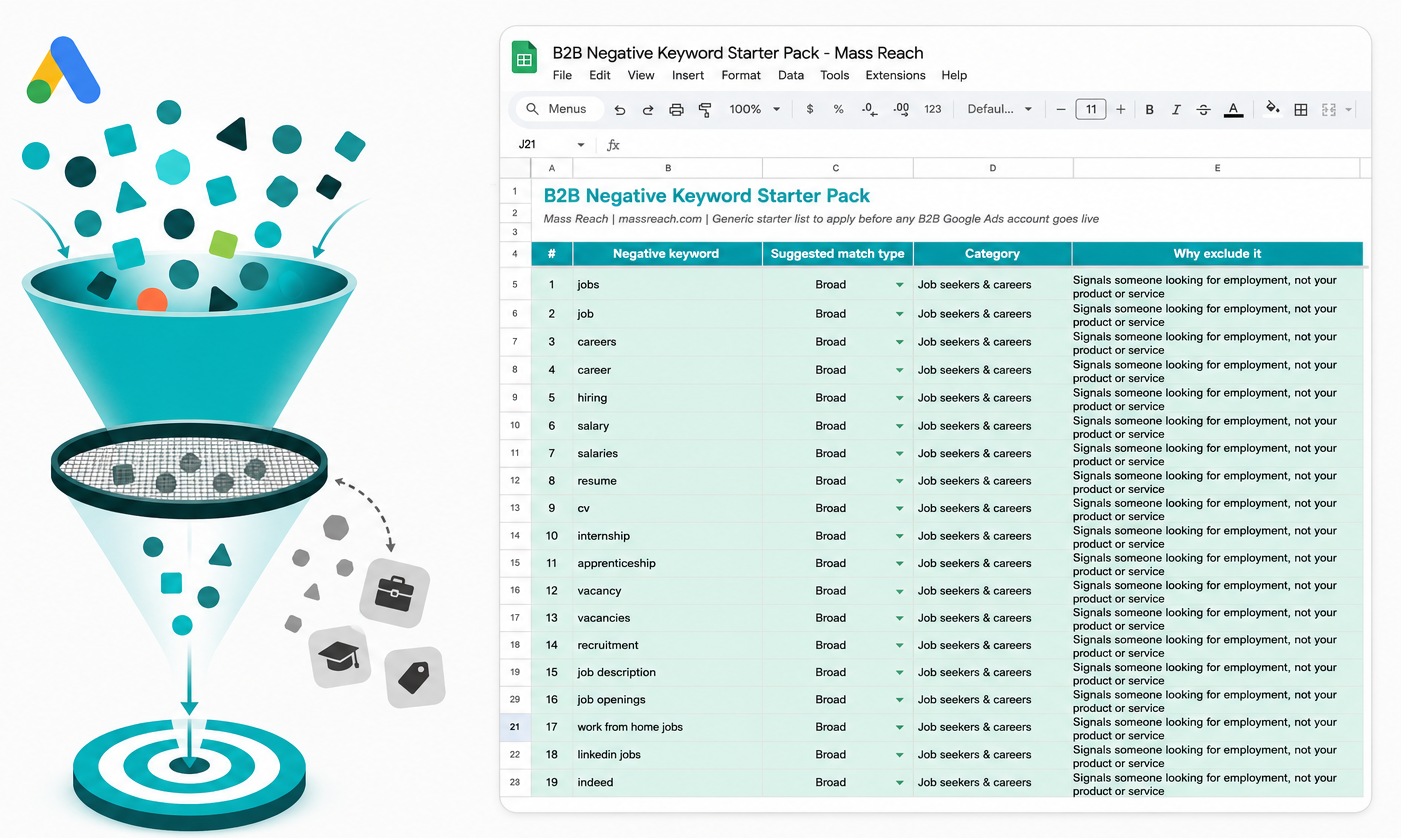Open match type dropdown for 'hiring' row

coord(900,398)
